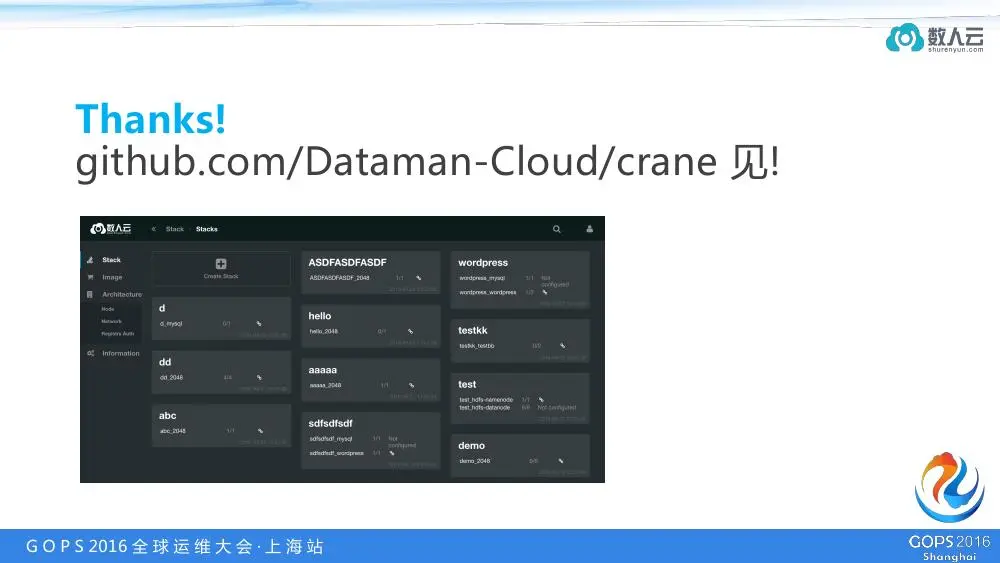Click the Create Stack plus icon
The image size is (1000, 563).
click(x=221, y=264)
